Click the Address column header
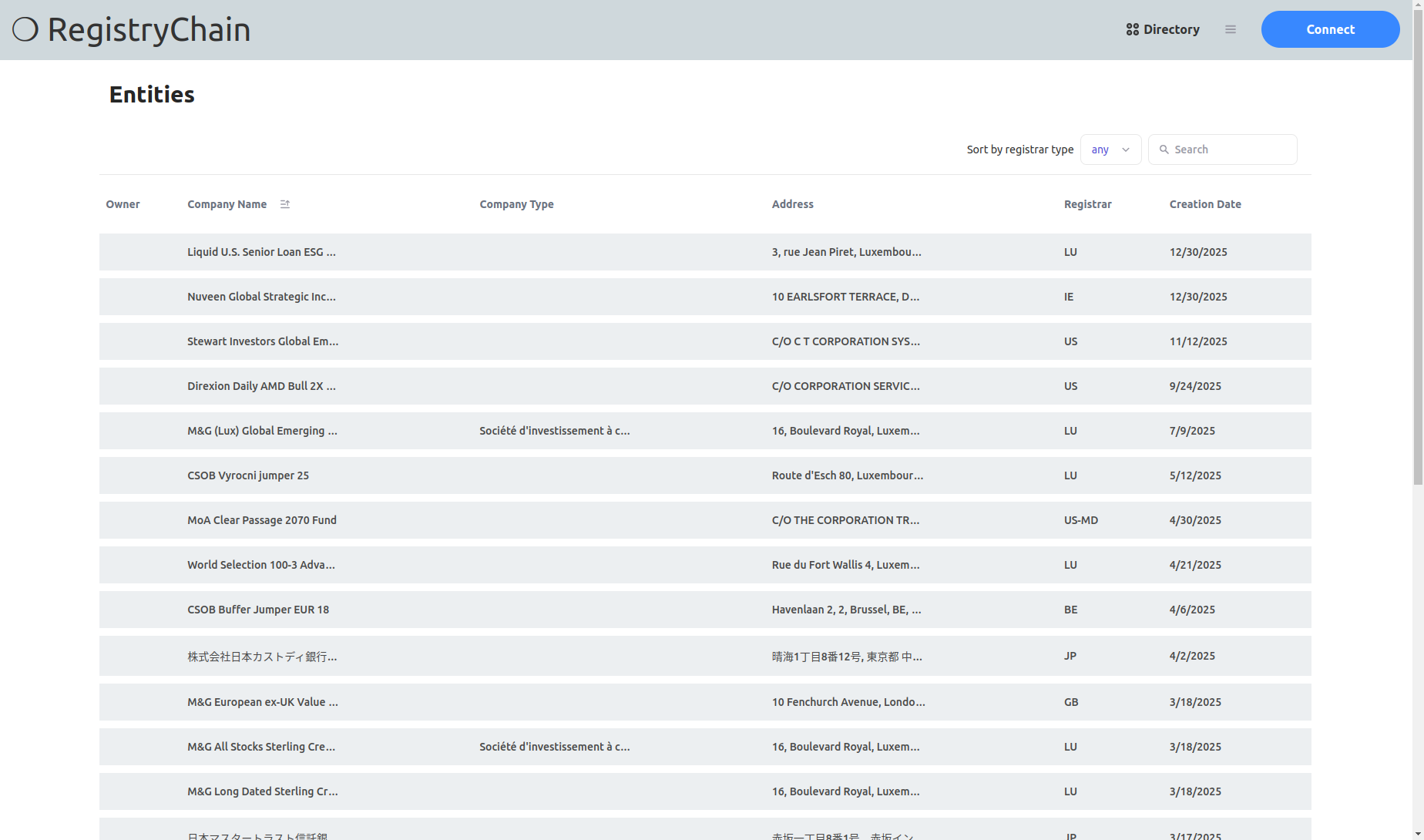The image size is (1424, 840). coord(792,204)
